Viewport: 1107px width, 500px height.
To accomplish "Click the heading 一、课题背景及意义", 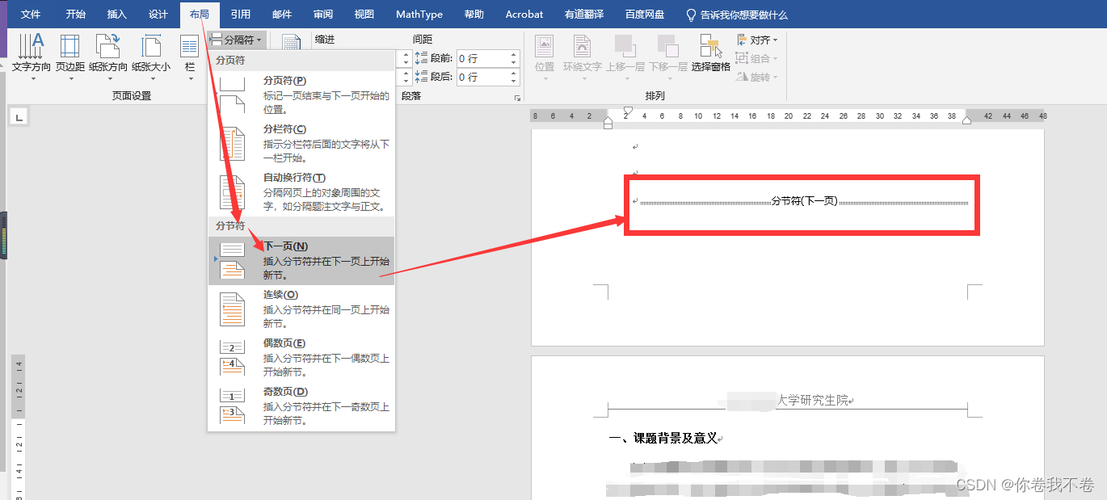I will pos(662,439).
